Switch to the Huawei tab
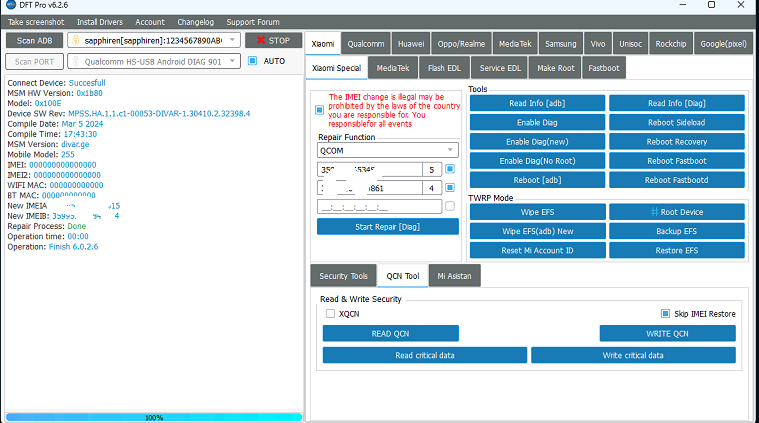 coord(411,44)
